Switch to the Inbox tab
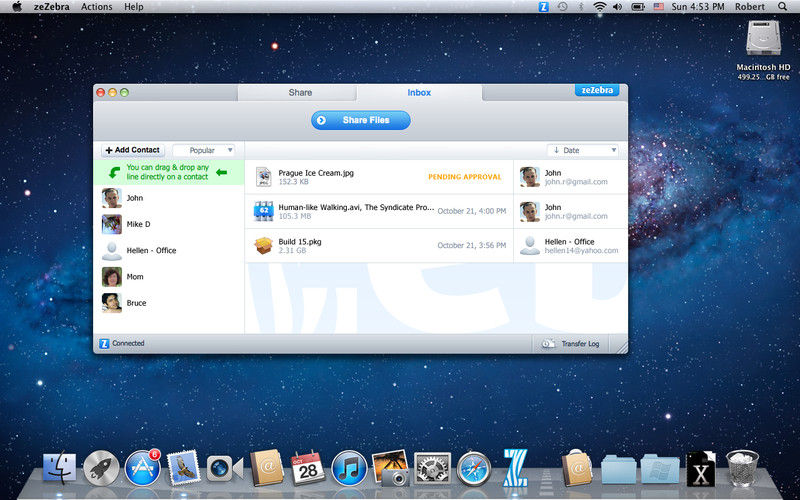Image resolution: width=800 pixels, height=500 pixels. tap(419, 92)
